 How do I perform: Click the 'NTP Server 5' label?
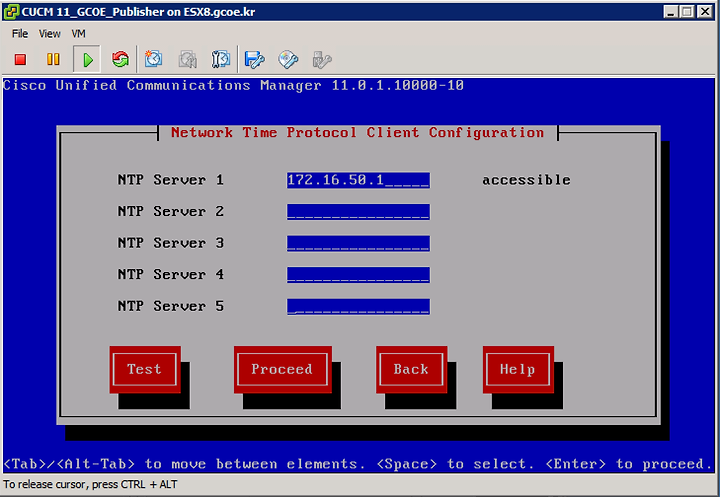click(x=171, y=306)
